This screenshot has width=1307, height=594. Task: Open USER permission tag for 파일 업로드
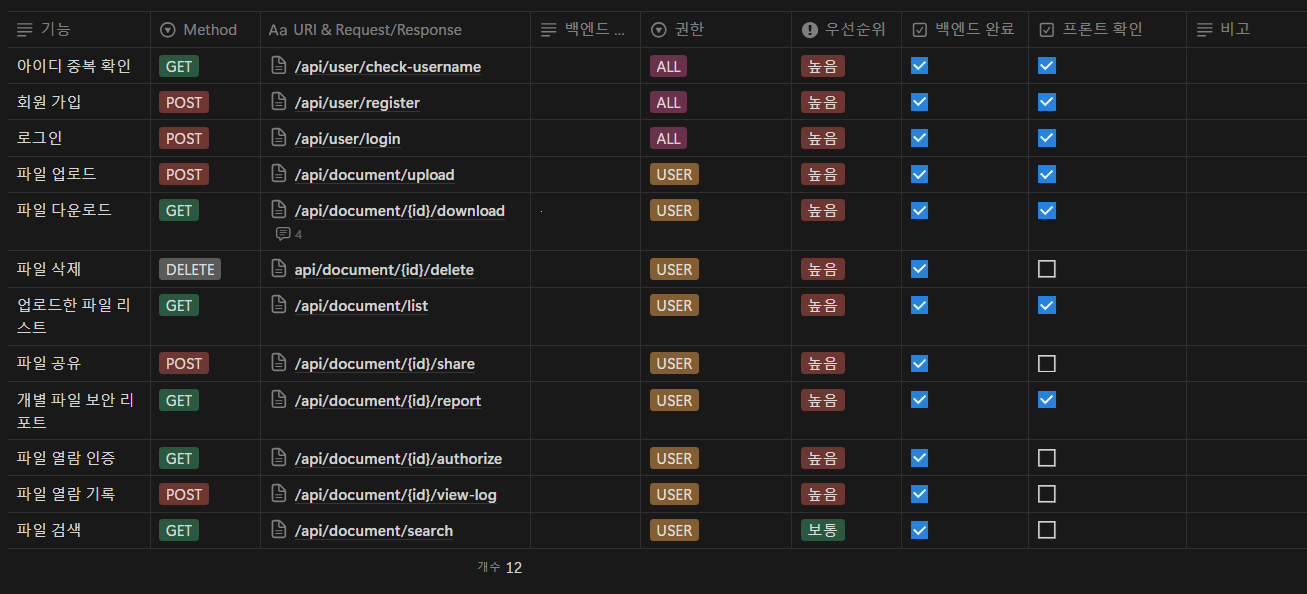[x=675, y=174]
